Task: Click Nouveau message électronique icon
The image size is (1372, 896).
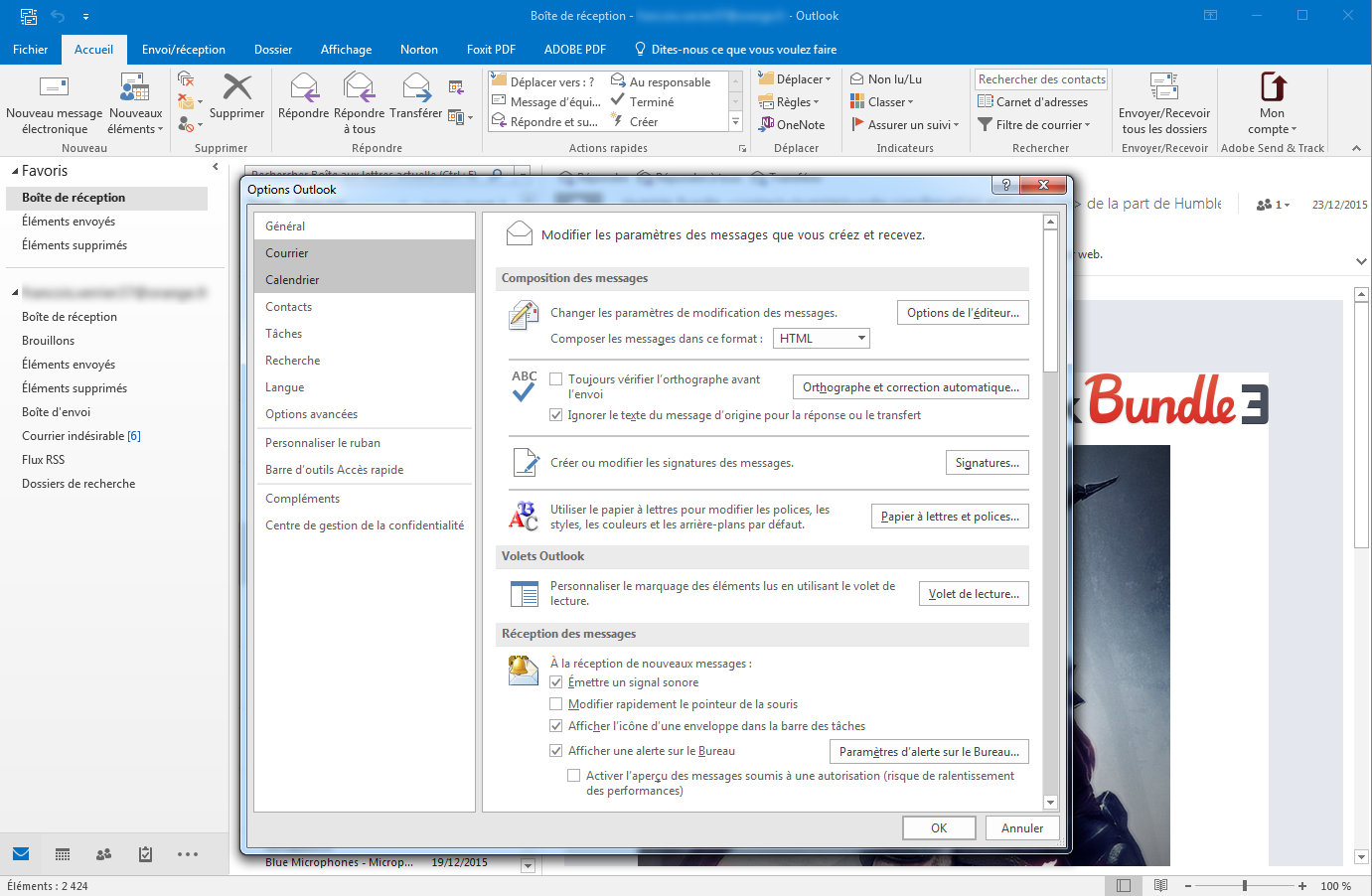Action: [54, 87]
